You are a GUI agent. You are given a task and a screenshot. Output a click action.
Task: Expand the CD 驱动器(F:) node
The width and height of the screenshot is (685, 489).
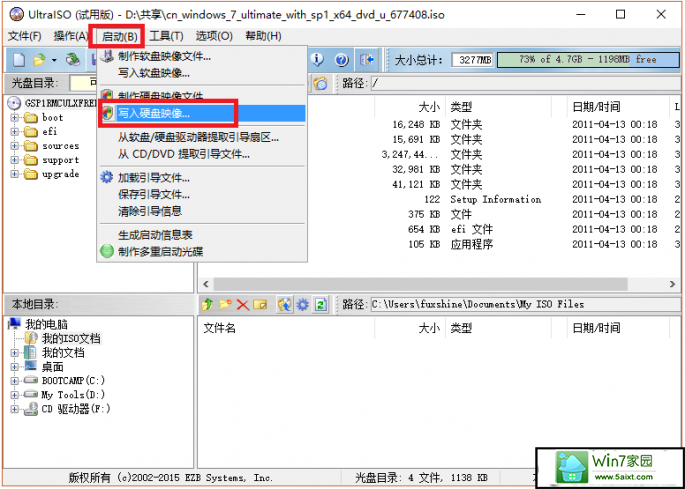(15, 409)
